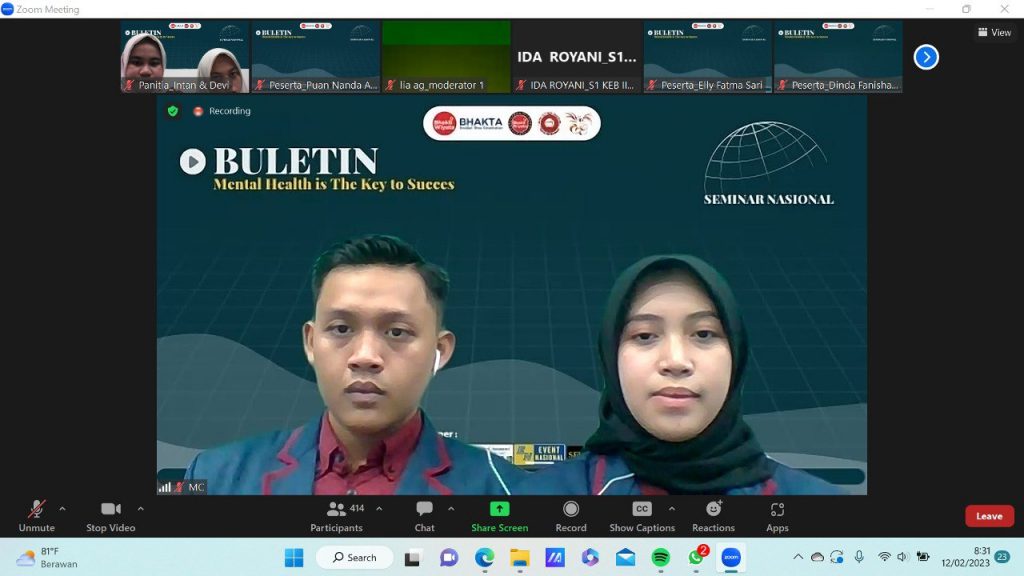Viewport: 1024px width, 576px height.
Task: Expand caption options arrow beside Show Captions
Action: (x=671, y=508)
